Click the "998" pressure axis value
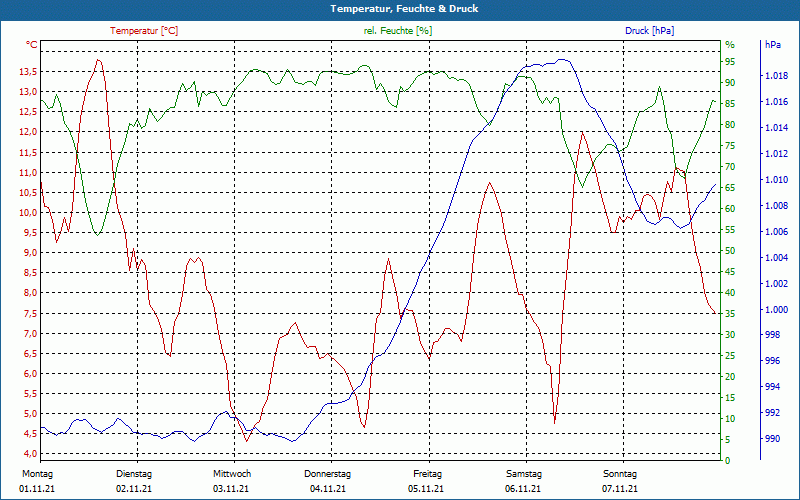The image size is (800, 500). click(773, 335)
